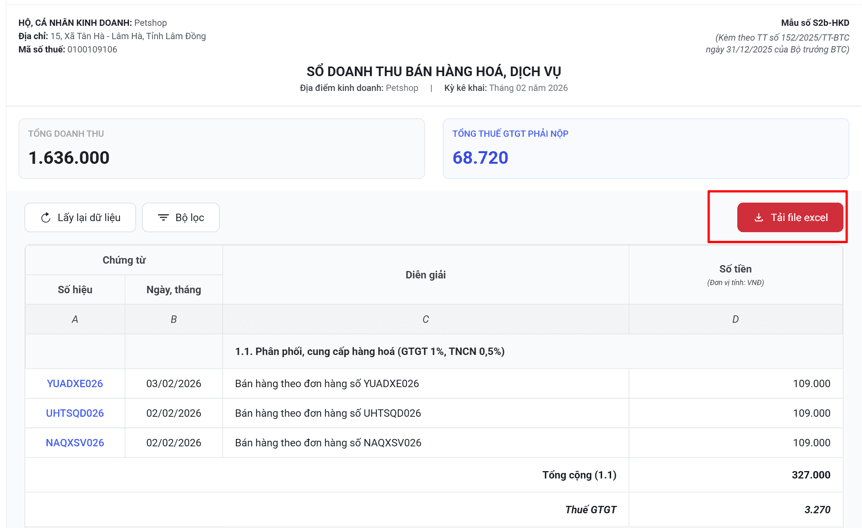Click the tax amount 3.270
Viewport: 862px width, 528px height.
click(817, 509)
